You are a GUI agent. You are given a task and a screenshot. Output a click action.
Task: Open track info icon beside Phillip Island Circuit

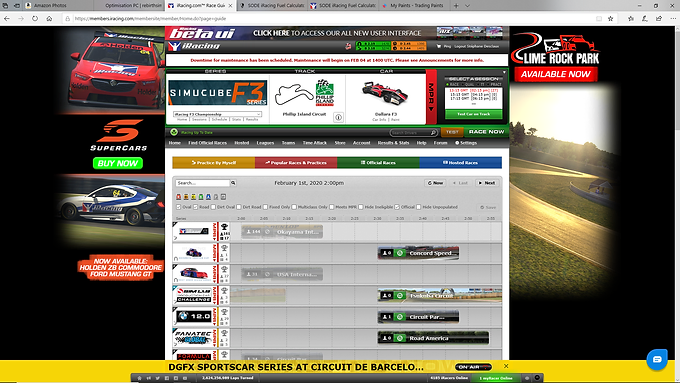[338, 117]
